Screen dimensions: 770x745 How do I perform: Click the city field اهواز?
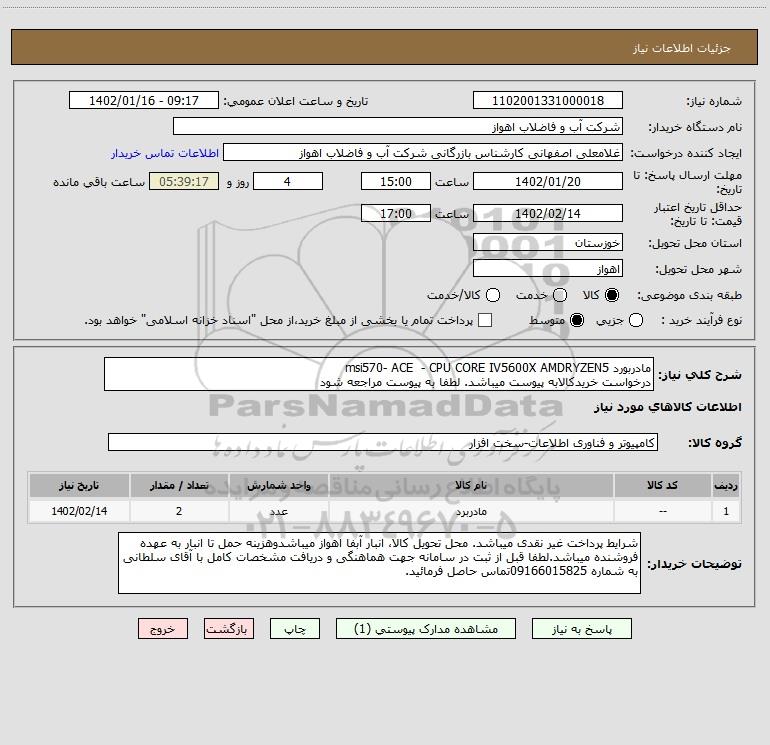click(x=548, y=269)
